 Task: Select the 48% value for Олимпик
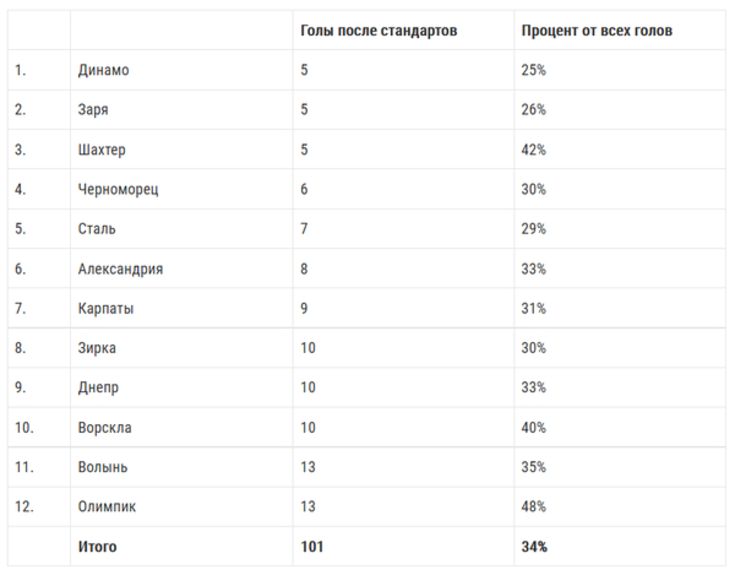tap(534, 507)
